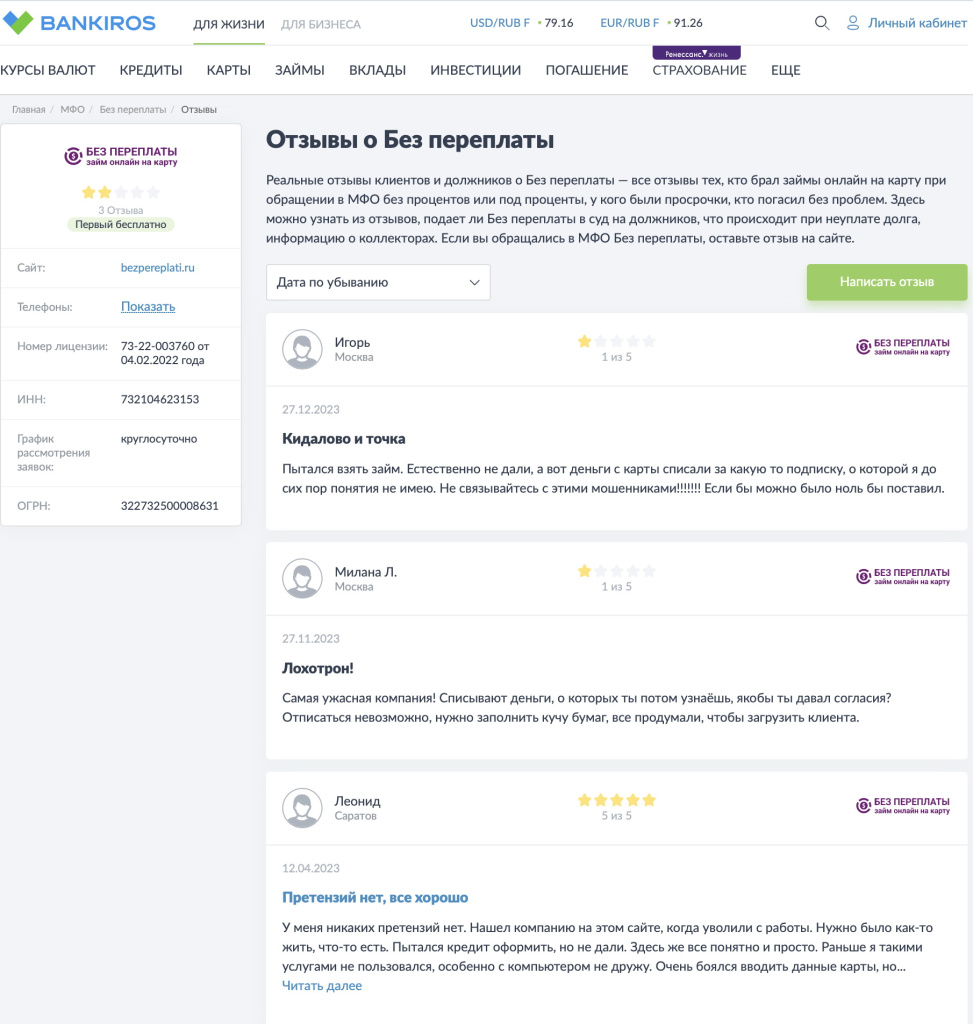Screen dimensions: 973x1024
Task: Click Без переплаты logo in Игорь's review
Action: [903, 347]
